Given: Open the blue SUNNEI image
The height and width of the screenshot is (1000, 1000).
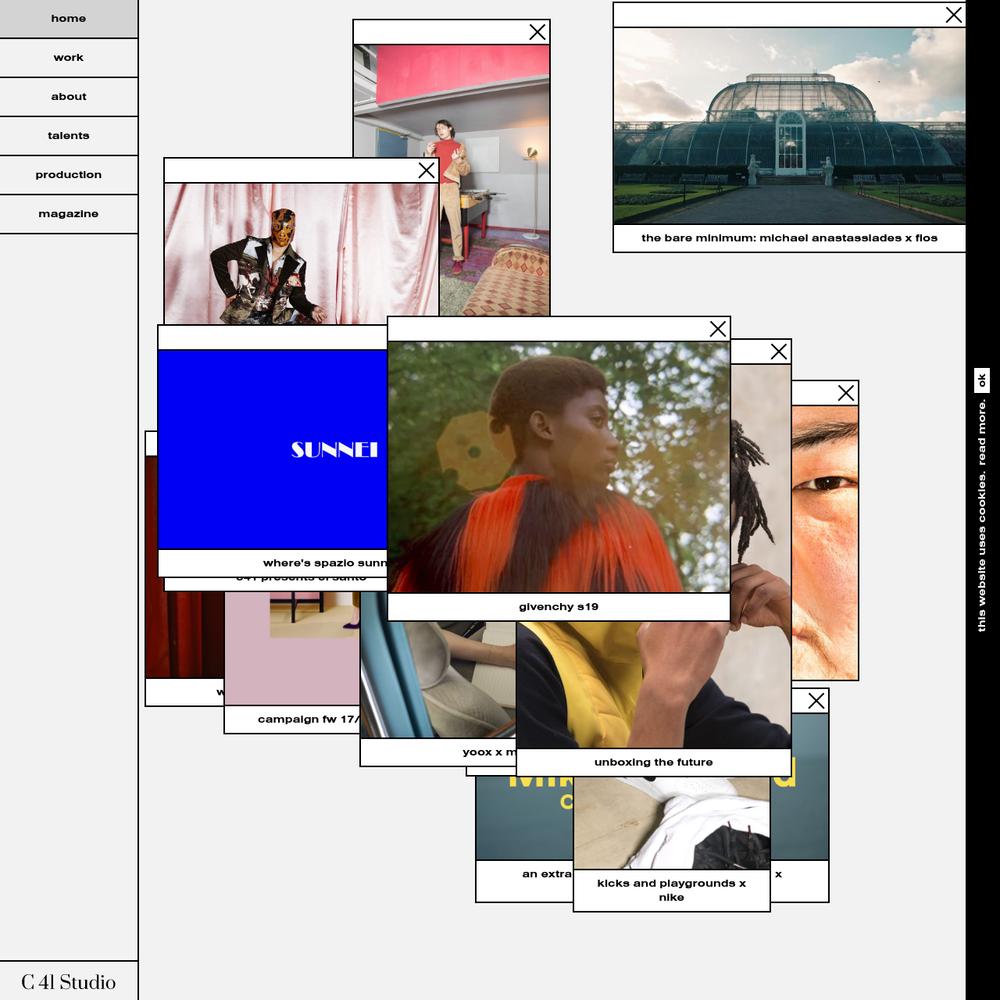Looking at the screenshot, I should [x=272, y=449].
